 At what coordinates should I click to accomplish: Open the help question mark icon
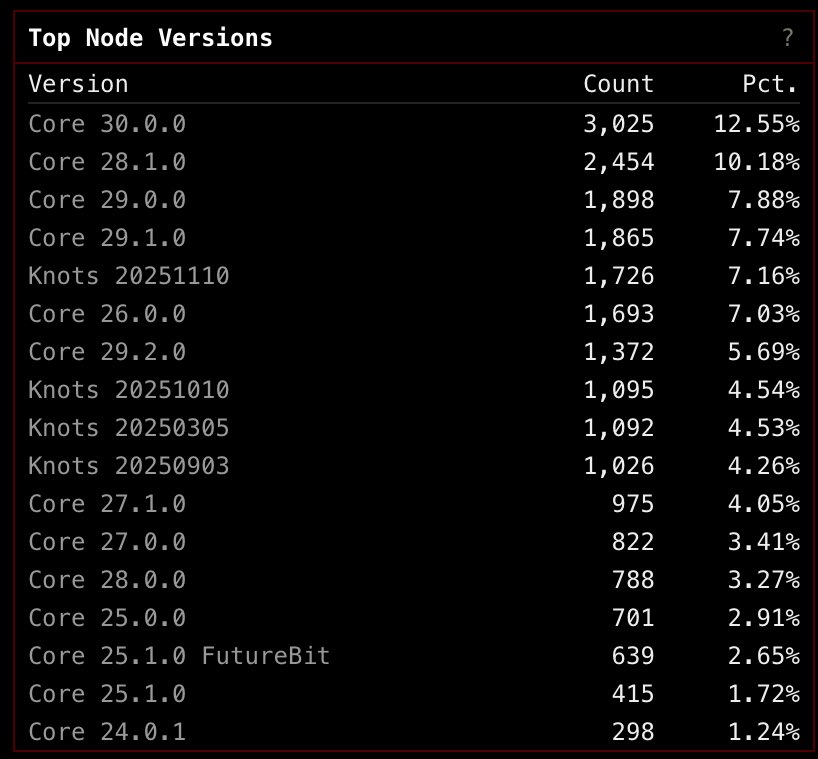788,38
